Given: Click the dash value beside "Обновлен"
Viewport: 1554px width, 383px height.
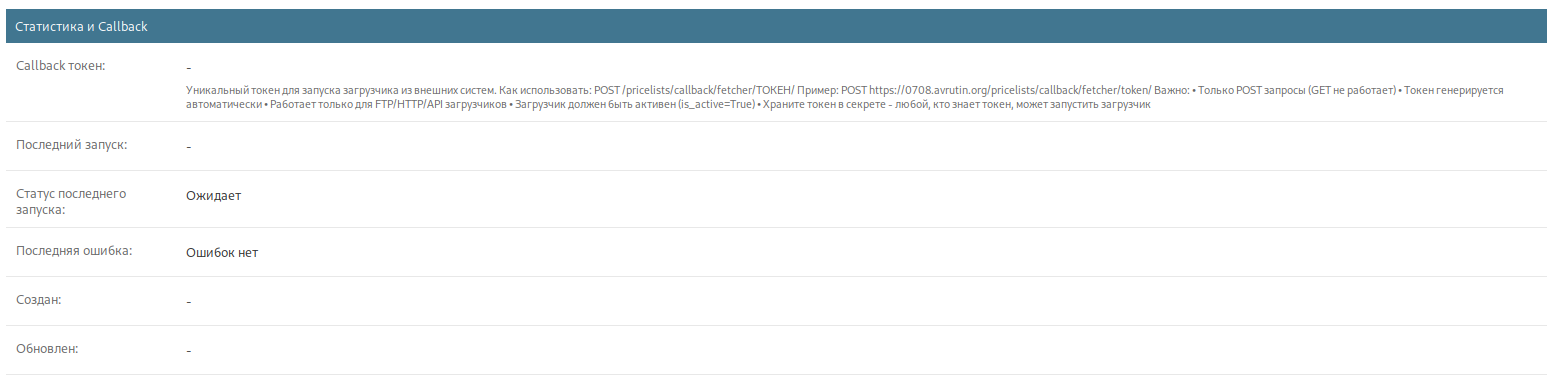Looking at the screenshot, I should [x=188, y=351].
